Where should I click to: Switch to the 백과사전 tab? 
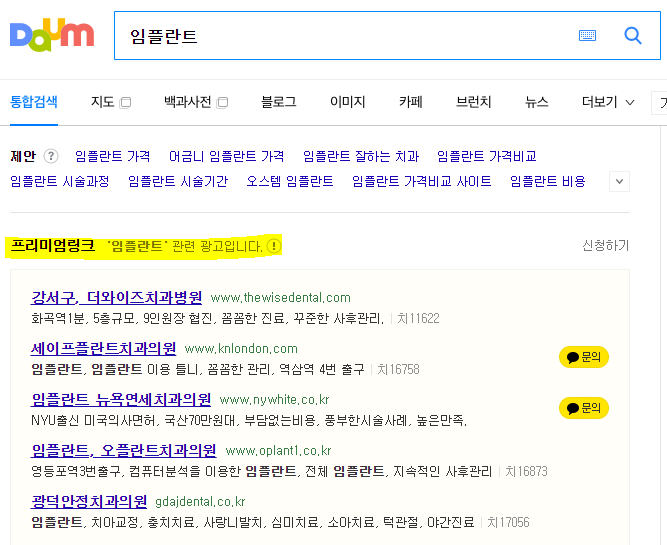(x=188, y=102)
